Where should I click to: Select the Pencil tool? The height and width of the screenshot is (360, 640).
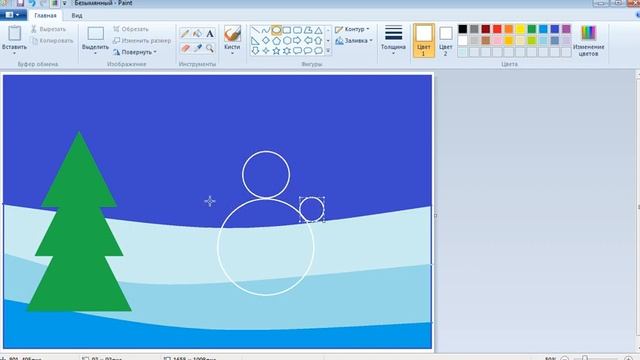point(185,33)
